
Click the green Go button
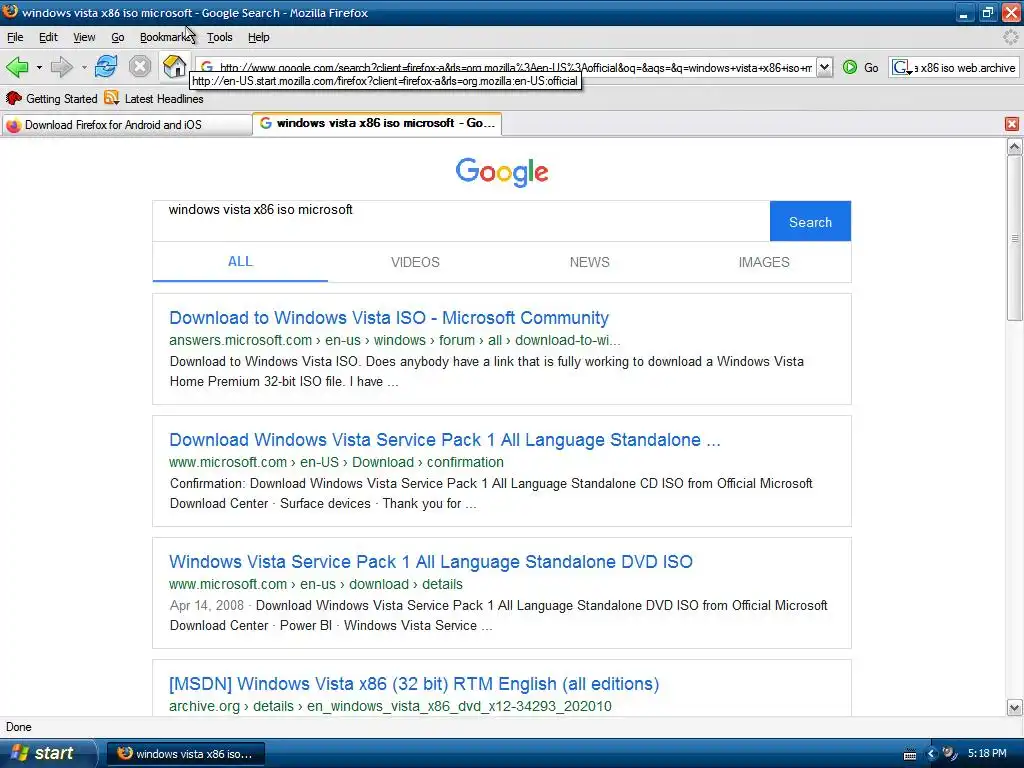click(x=861, y=67)
